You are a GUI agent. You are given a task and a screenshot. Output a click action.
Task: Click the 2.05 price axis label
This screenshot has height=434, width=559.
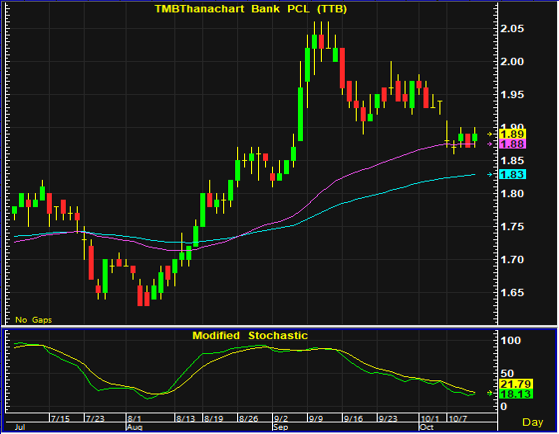coord(512,29)
